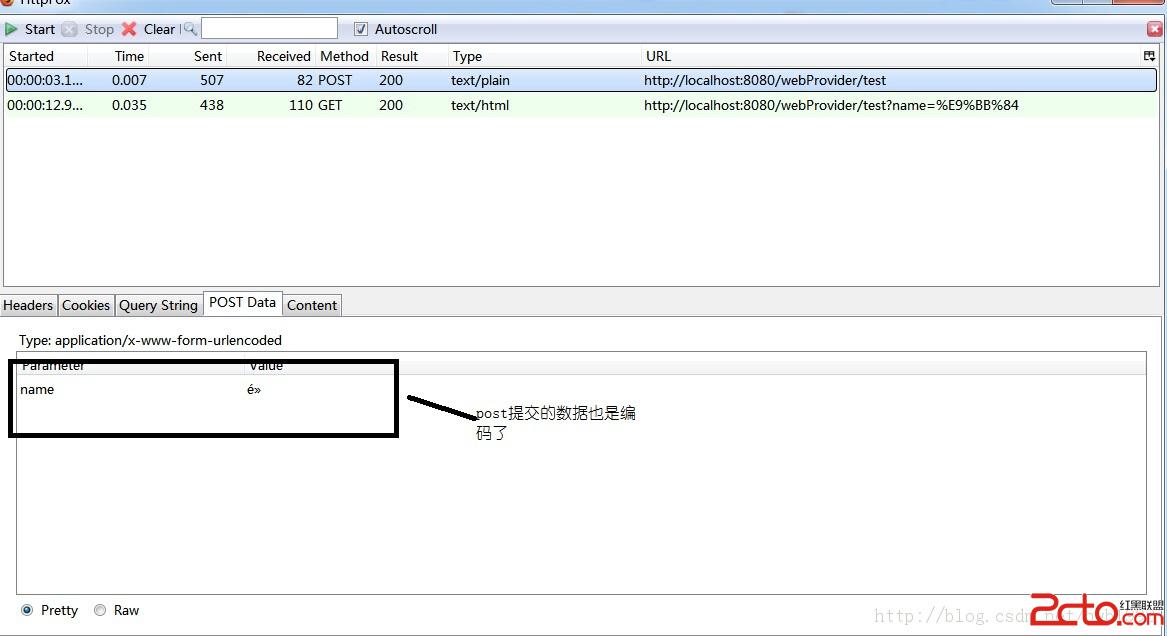Close the HttpFox panel with red X
Viewport: 1167px width, 636px height.
[1154, 29]
